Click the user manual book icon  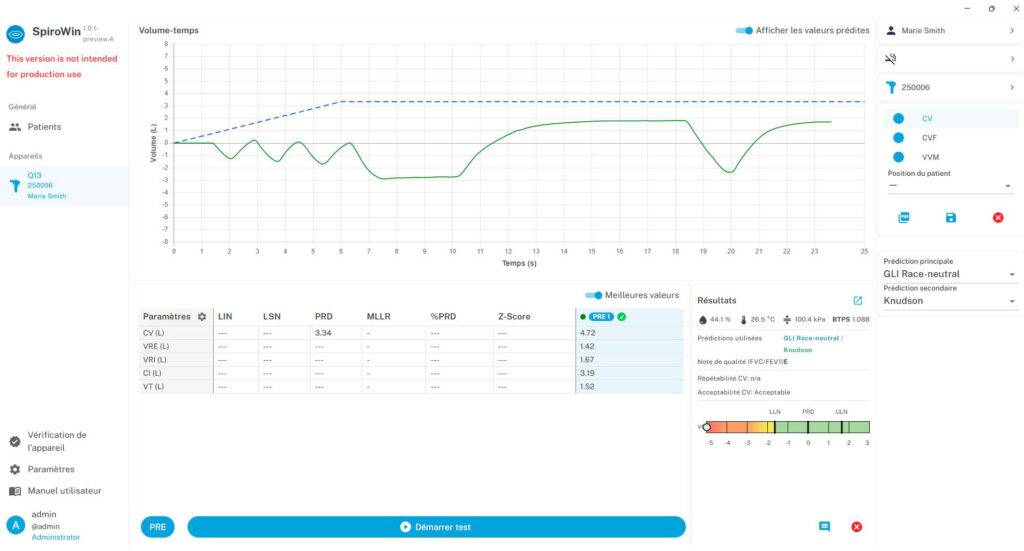click(15, 491)
